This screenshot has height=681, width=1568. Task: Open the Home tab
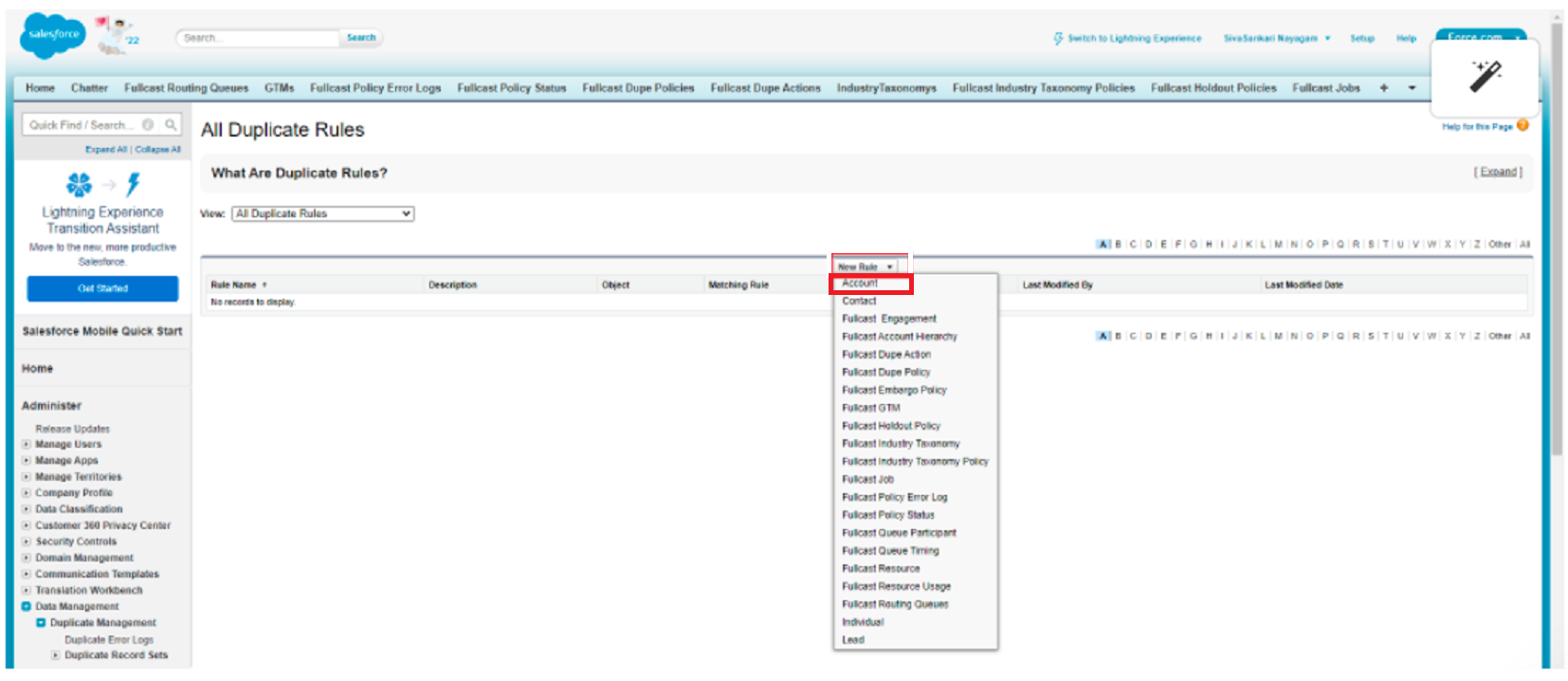tap(40, 88)
